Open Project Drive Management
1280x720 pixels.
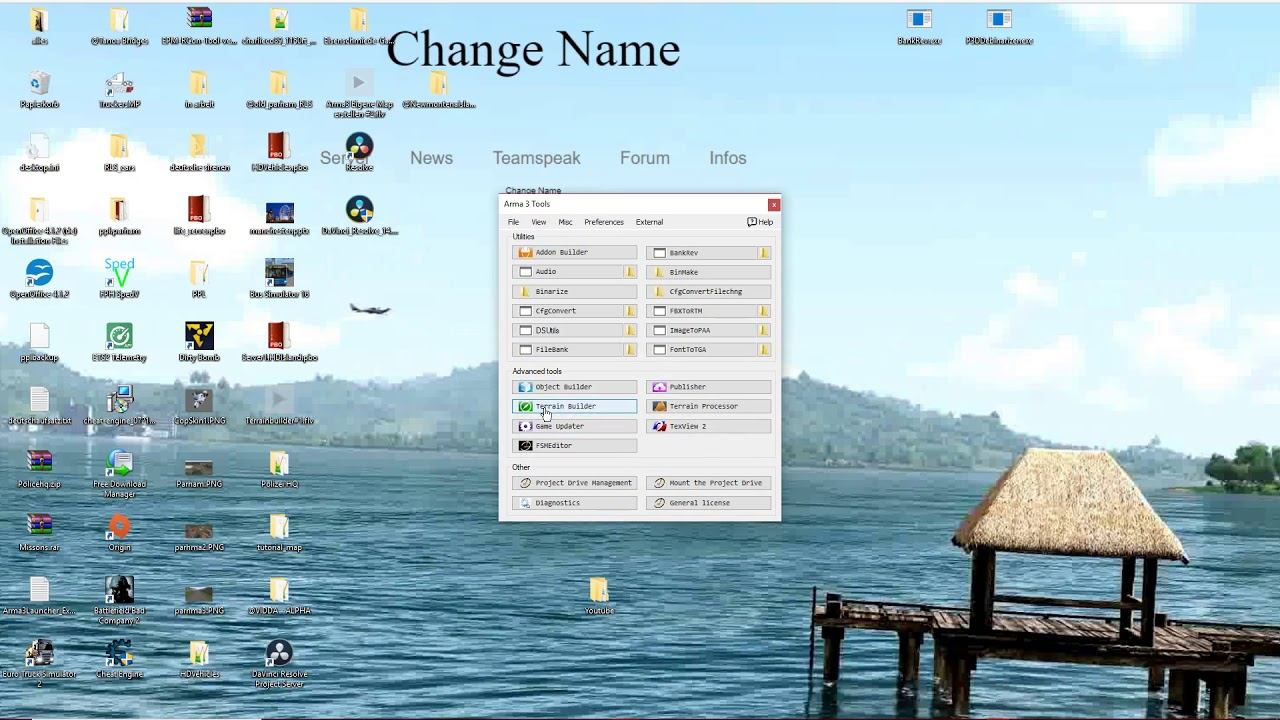[574, 483]
